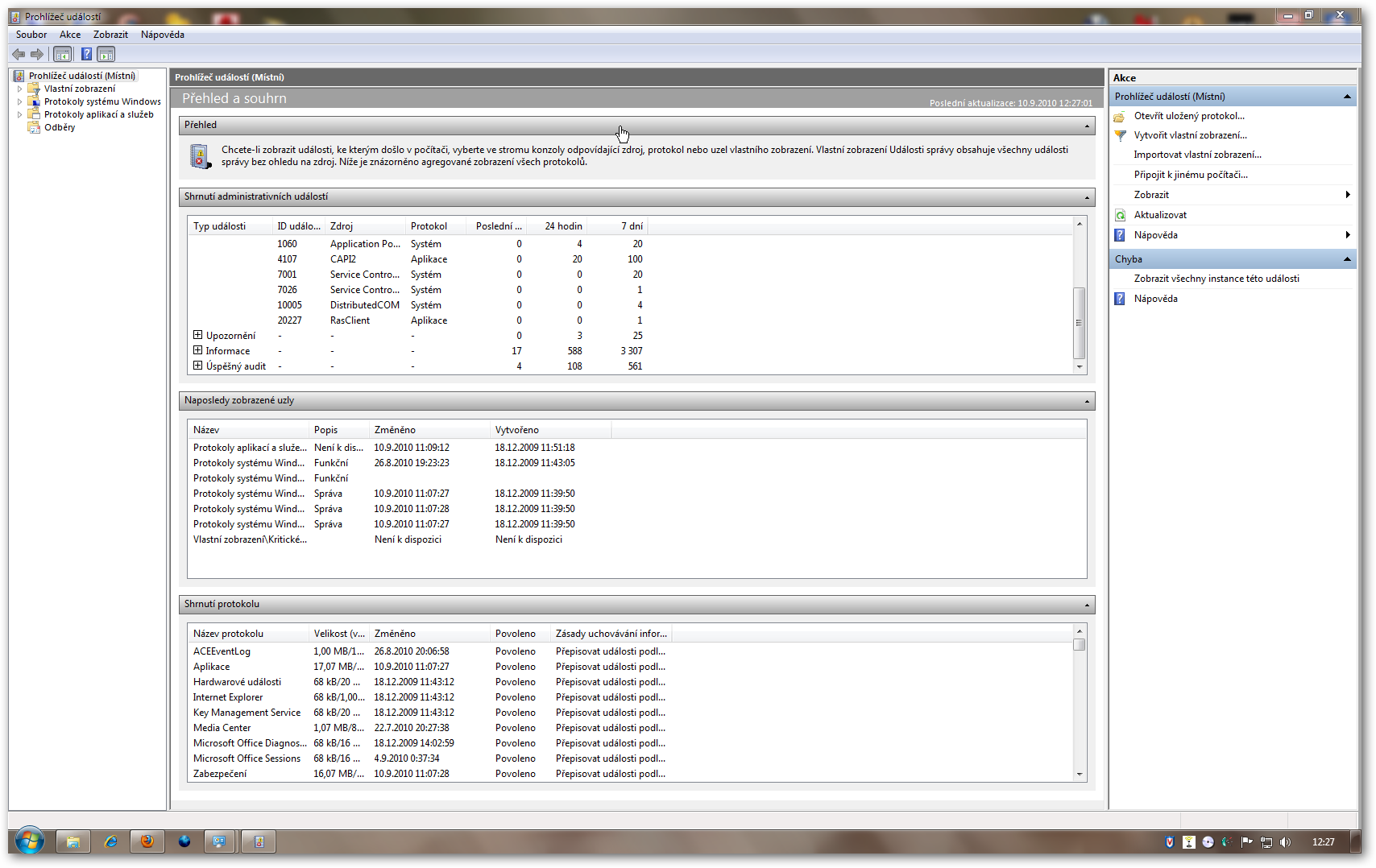Collapse the Shrnutí protokolu section
The height and width of the screenshot is (868, 1376).
click(1087, 605)
